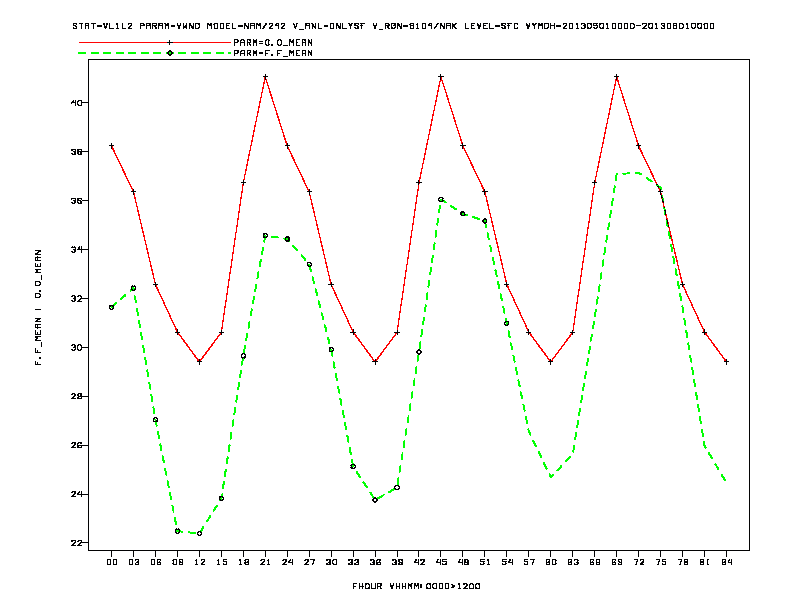Click the chart title text starting with STAT-VL1L2
This screenshot has height=612, width=792.
click(x=393, y=26)
